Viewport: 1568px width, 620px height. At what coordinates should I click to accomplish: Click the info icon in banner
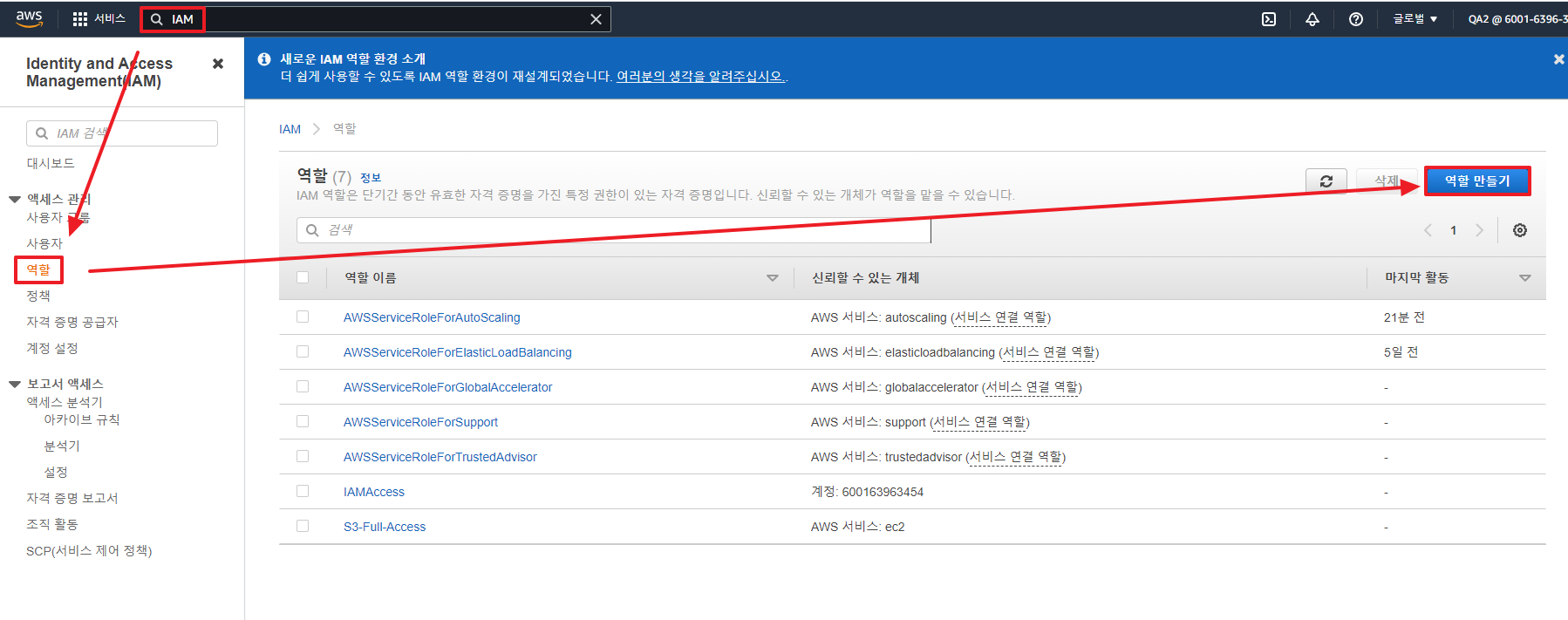264,59
